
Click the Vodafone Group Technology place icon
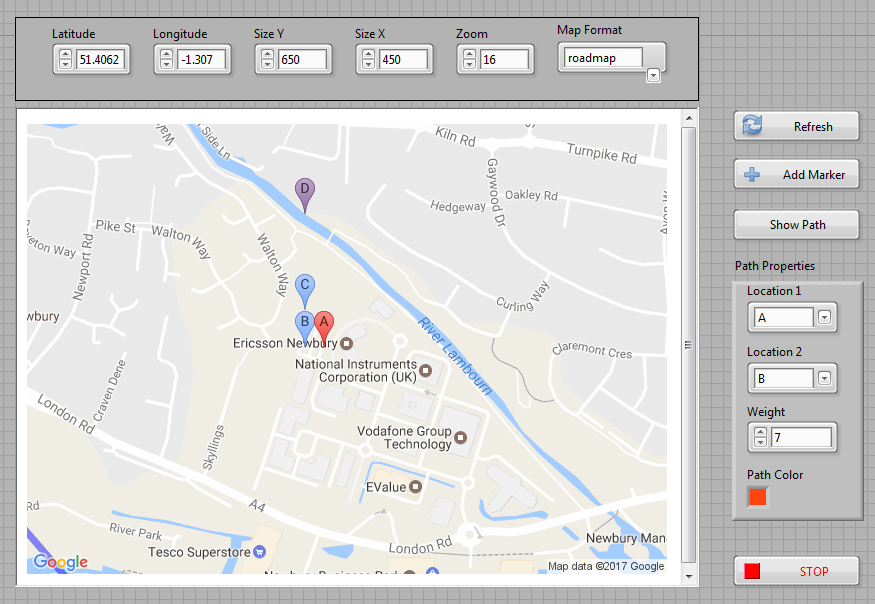[460, 437]
